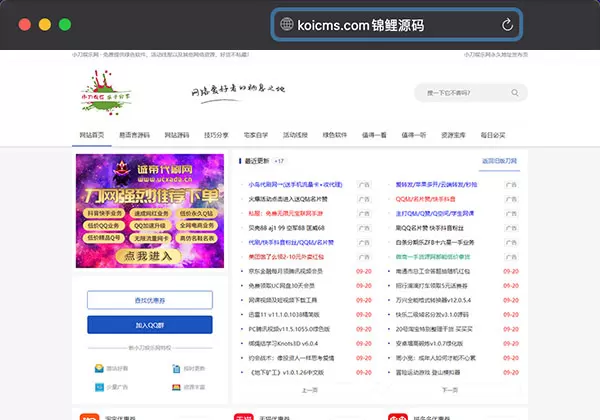Open the 技巧分享 navigation tab
This screenshot has width=600, height=420.
[x=216, y=135]
